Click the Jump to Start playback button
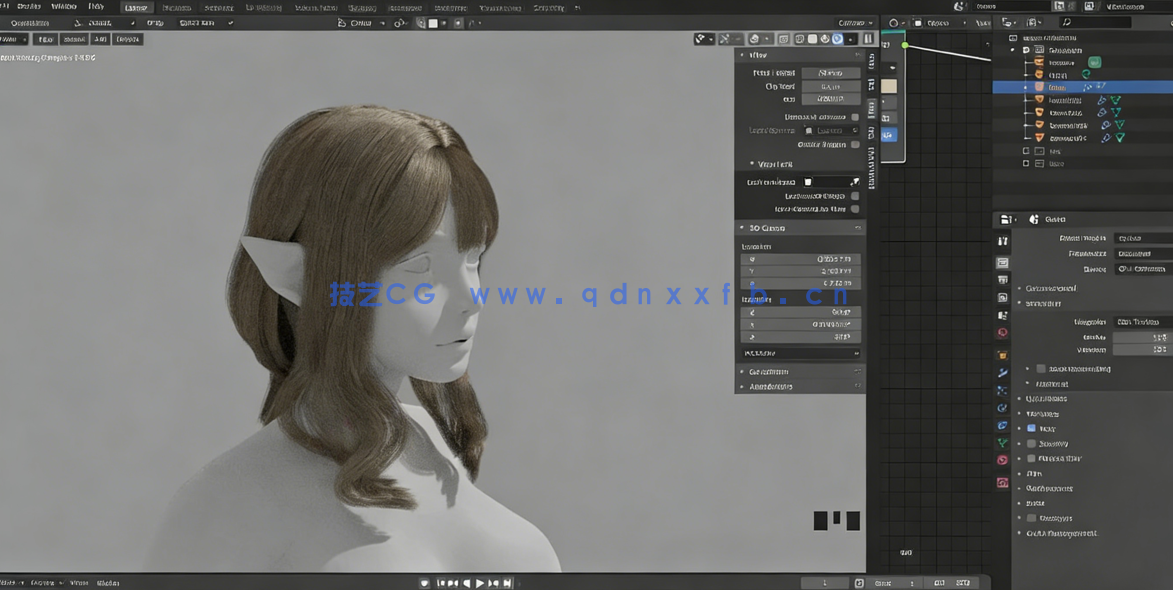The image size is (1173, 590). 440,582
